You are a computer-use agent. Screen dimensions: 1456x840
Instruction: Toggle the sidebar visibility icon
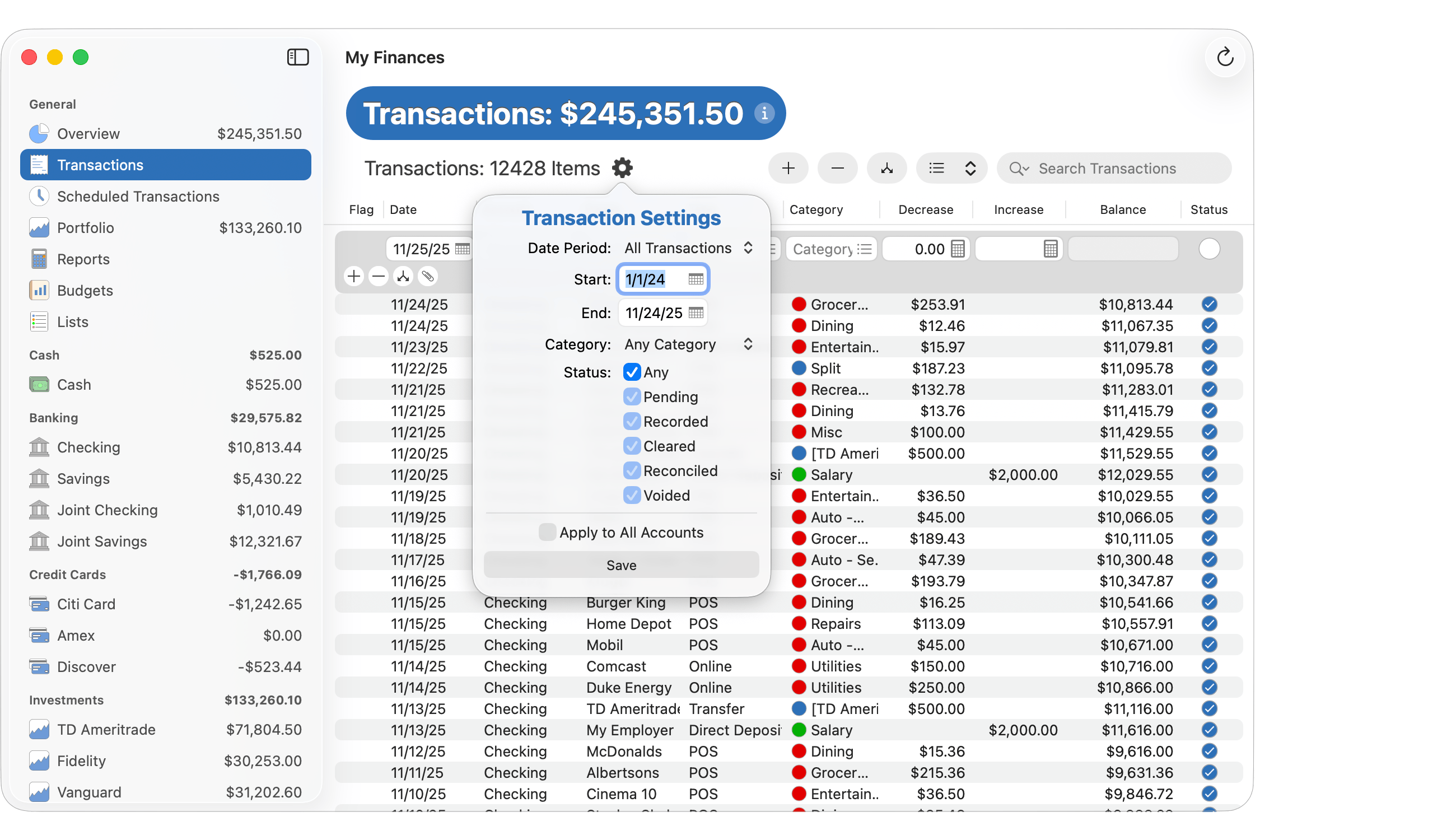[x=298, y=57]
